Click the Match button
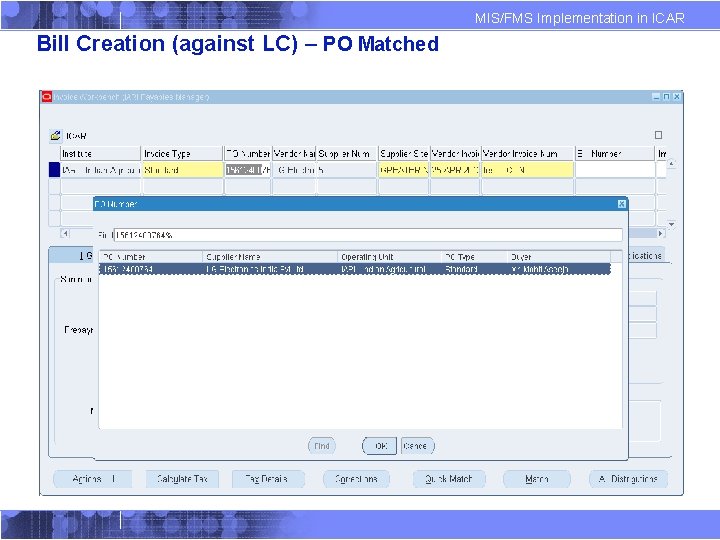 [x=537, y=479]
